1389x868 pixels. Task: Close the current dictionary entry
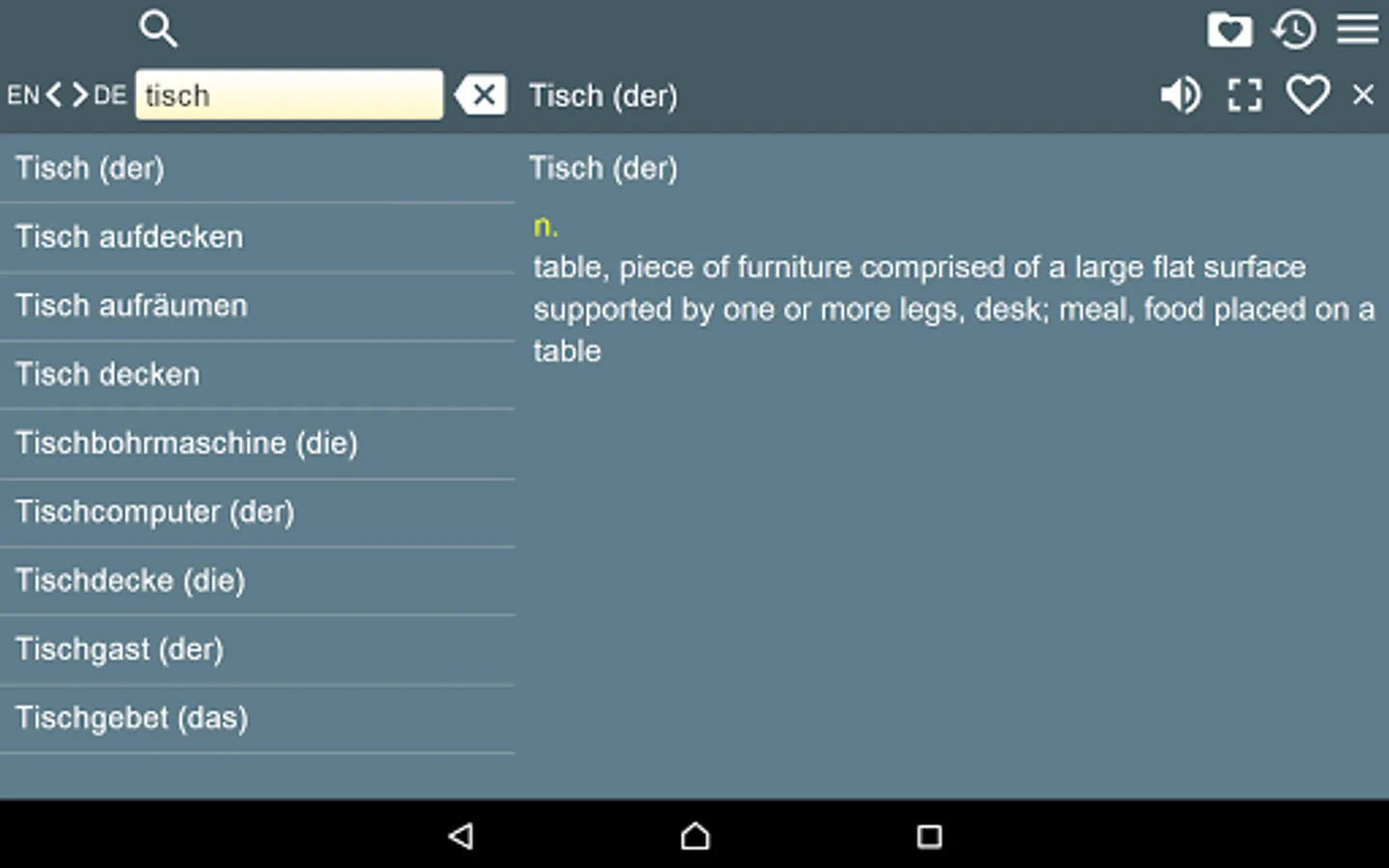click(x=1363, y=95)
